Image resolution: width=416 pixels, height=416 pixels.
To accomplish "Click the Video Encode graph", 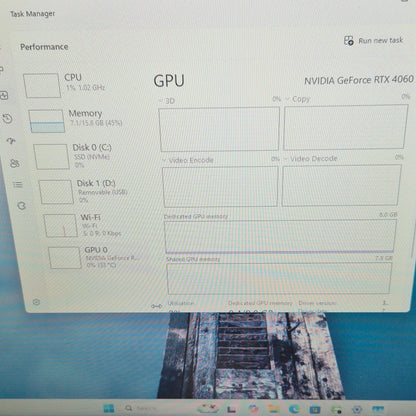I will tap(220, 186).
